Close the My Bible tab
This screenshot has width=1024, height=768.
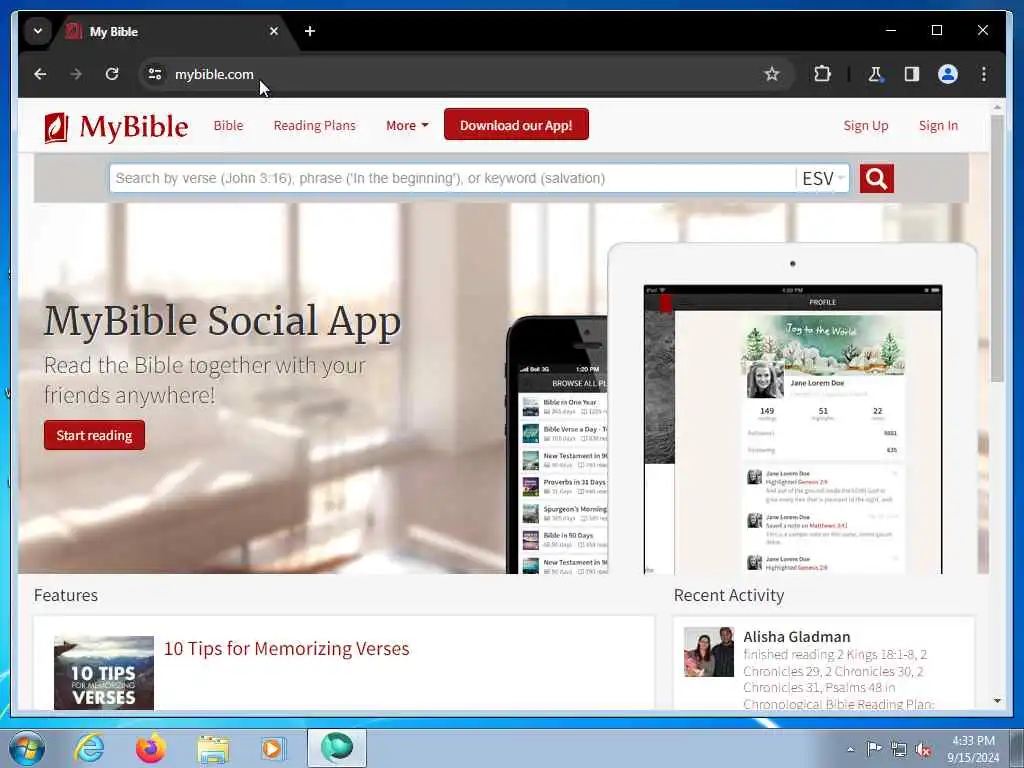click(x=274, y=31)
